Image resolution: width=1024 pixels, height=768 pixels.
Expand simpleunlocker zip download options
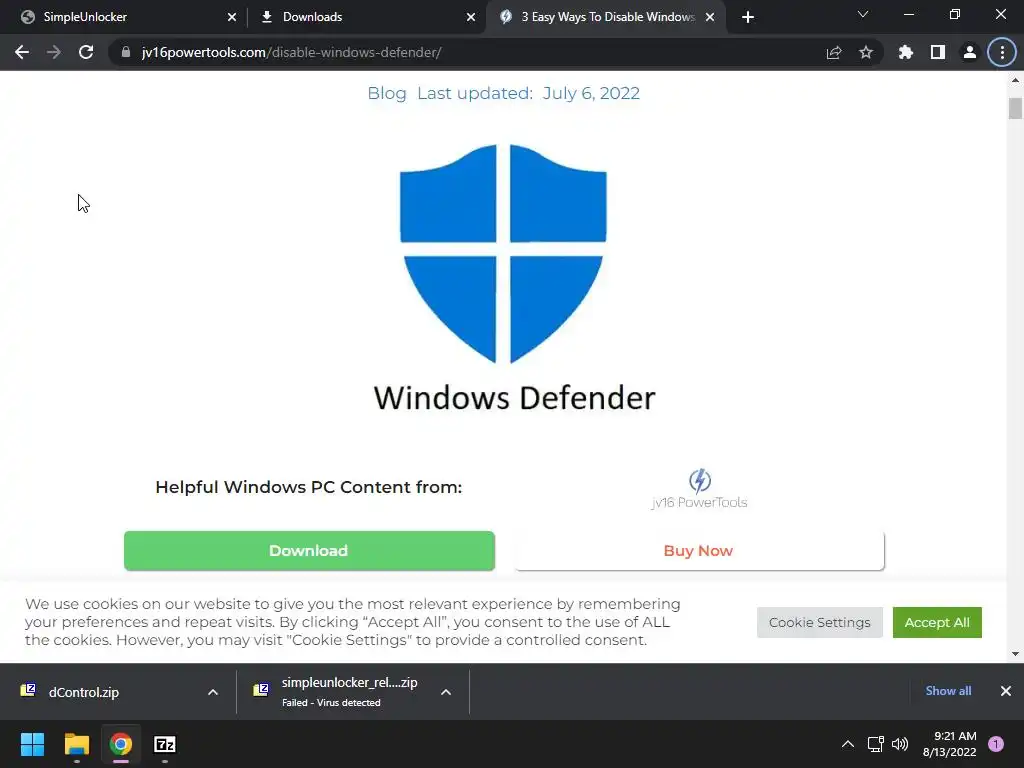(x=446, y=692)
